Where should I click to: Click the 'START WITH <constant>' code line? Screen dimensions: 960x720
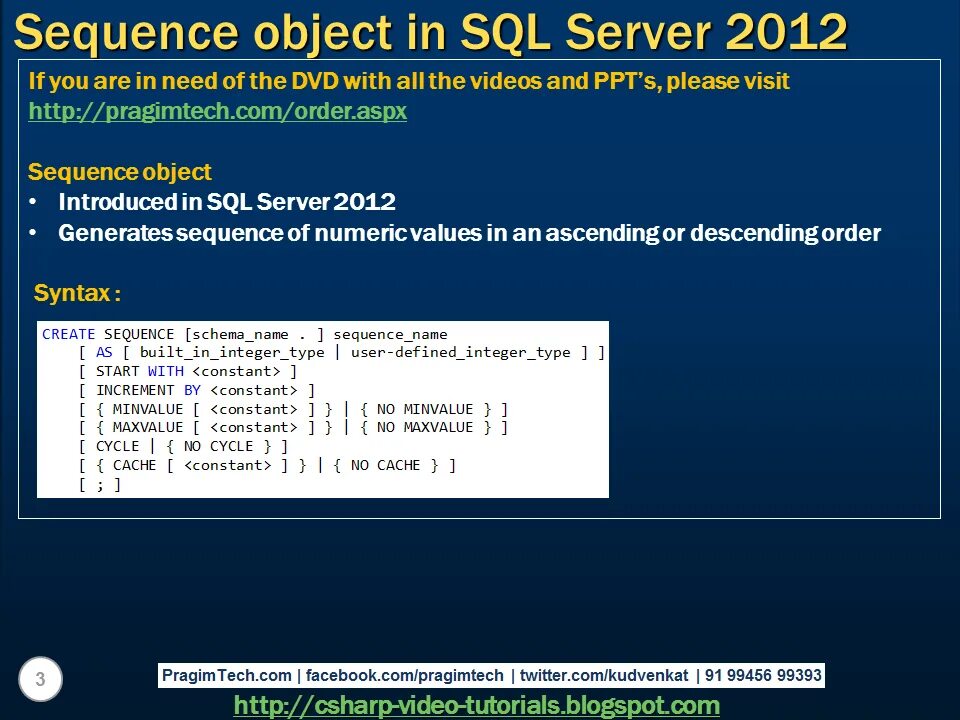coord(187,372)
